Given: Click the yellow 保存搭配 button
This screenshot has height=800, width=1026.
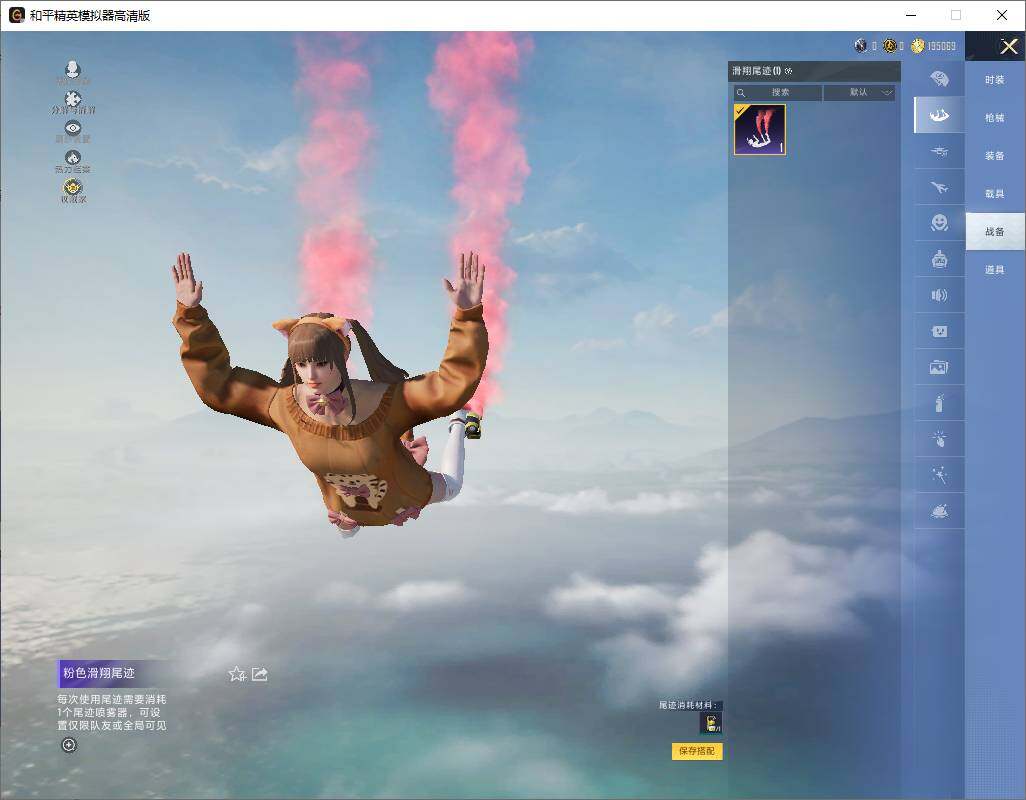Looking at the screenshot, I should (697, 751).
